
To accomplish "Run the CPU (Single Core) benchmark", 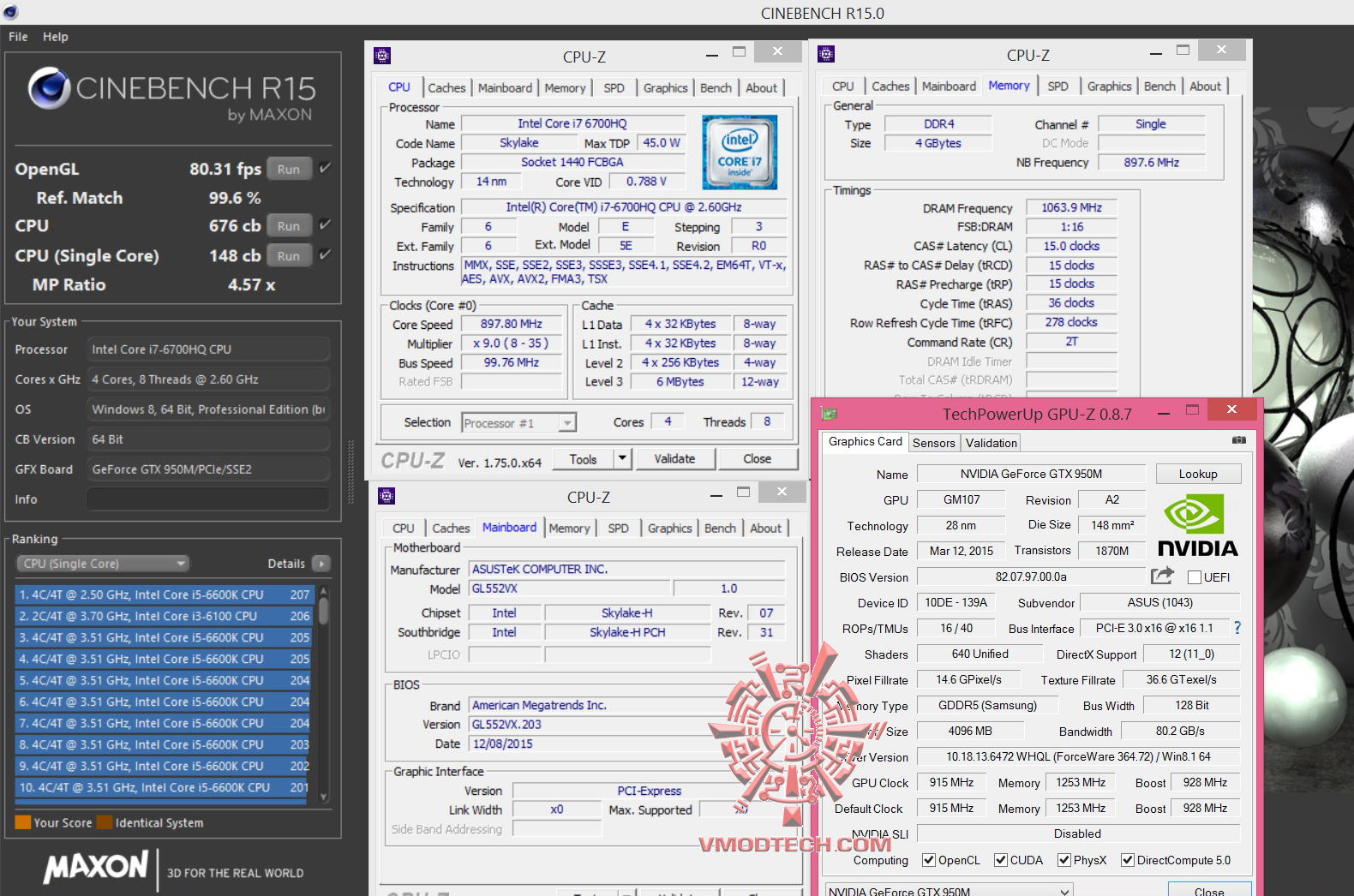I will click(289, 256).
